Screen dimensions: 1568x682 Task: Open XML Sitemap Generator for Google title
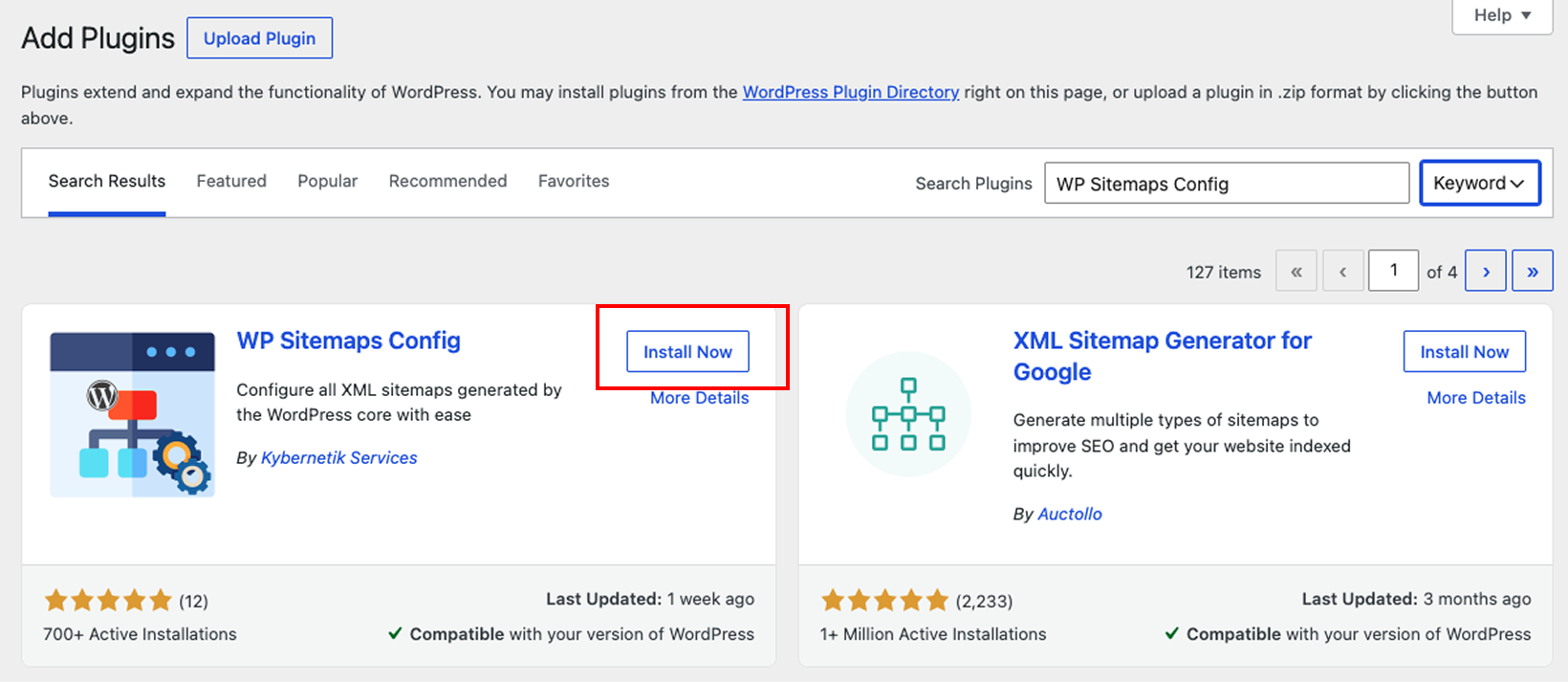pos(1162,356)
